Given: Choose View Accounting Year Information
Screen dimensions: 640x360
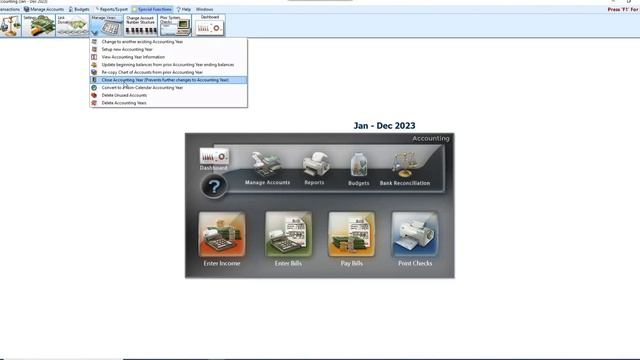Looking at the screenshot, I should tap(168, 57).
